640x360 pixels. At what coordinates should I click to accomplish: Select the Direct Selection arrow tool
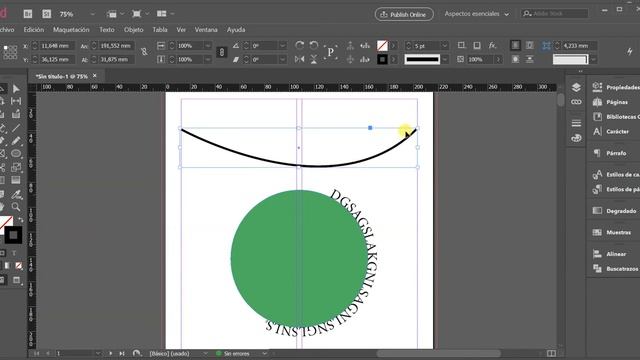click(x=16, y=89)
